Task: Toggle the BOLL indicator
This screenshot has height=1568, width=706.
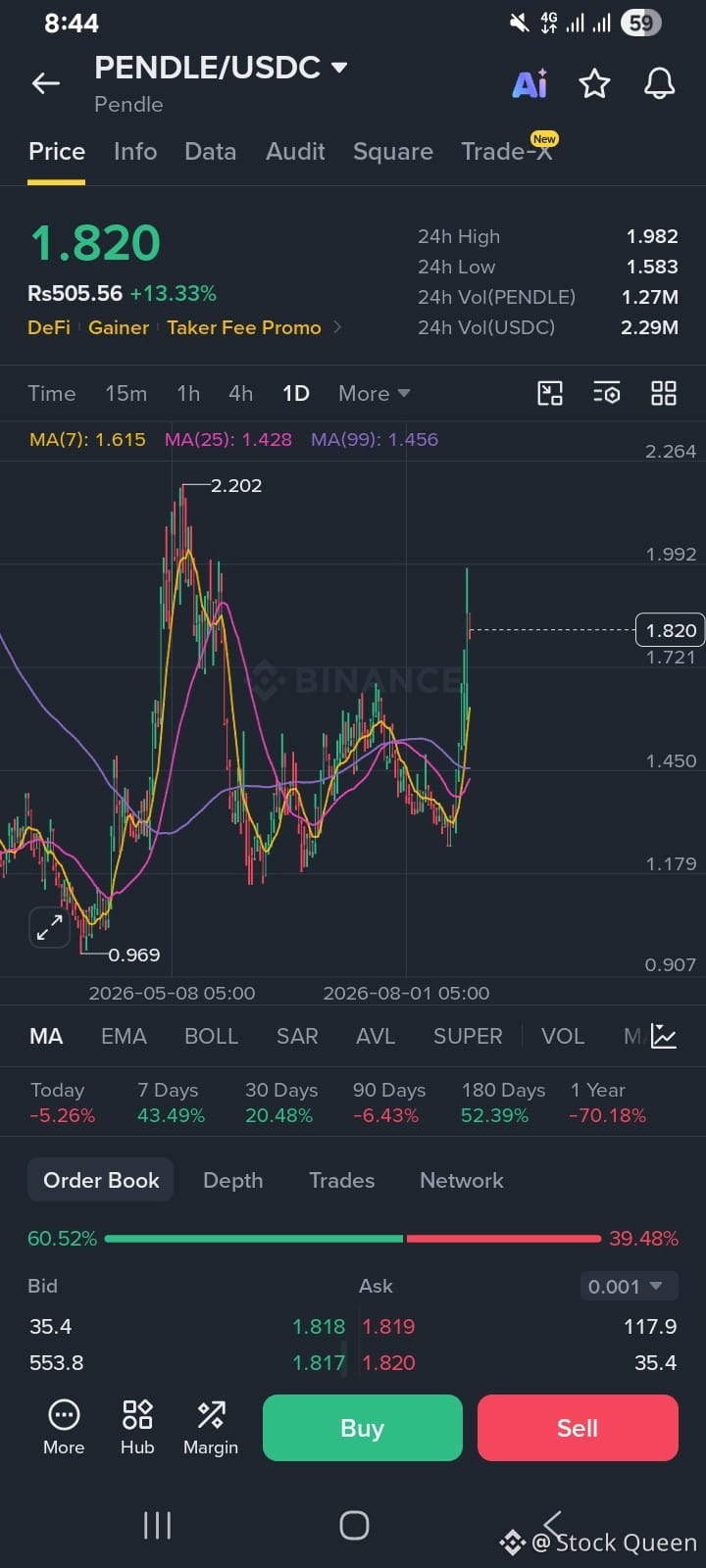Action: point(212,1036)
